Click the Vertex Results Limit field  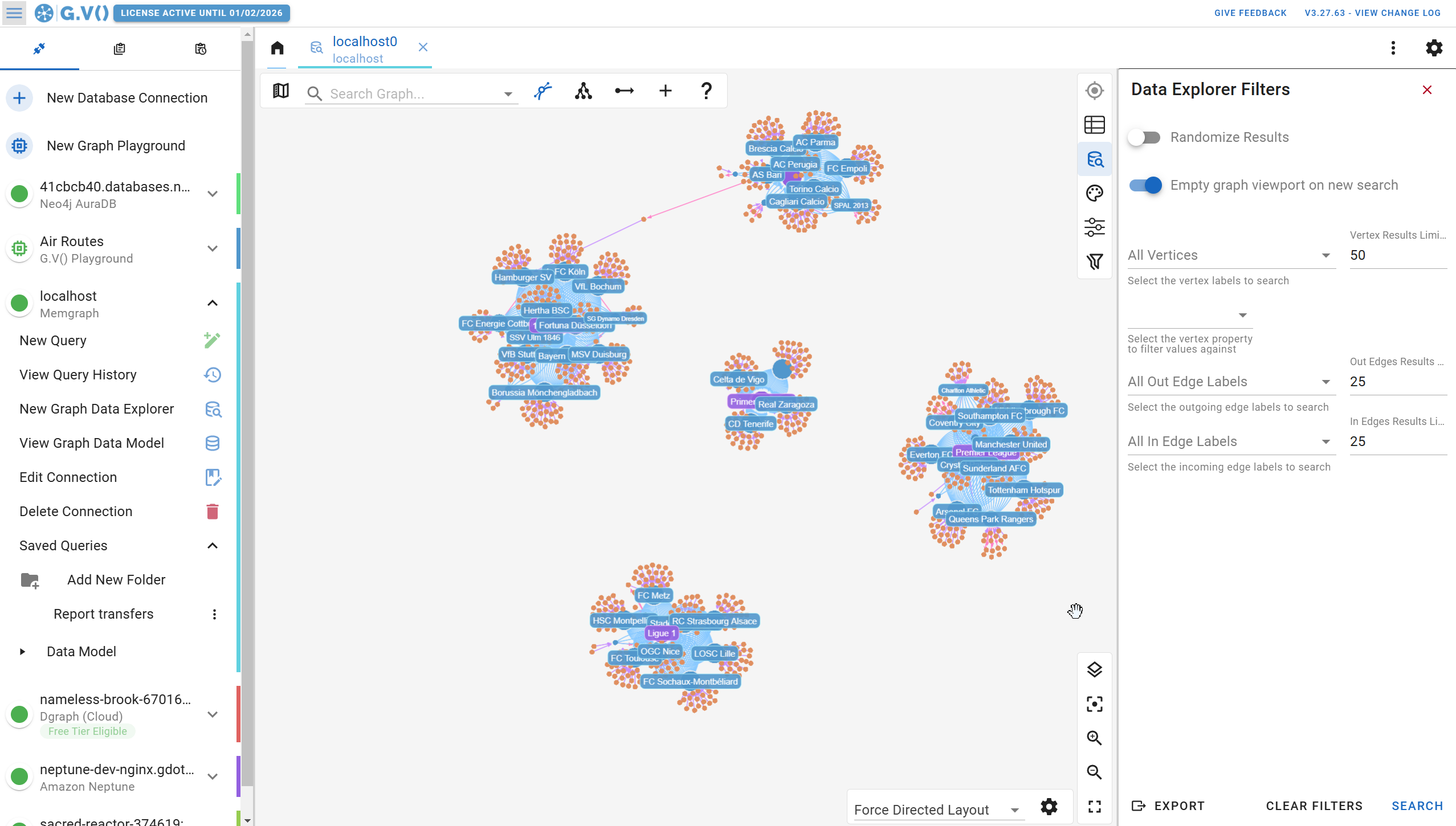(1397, 255)
